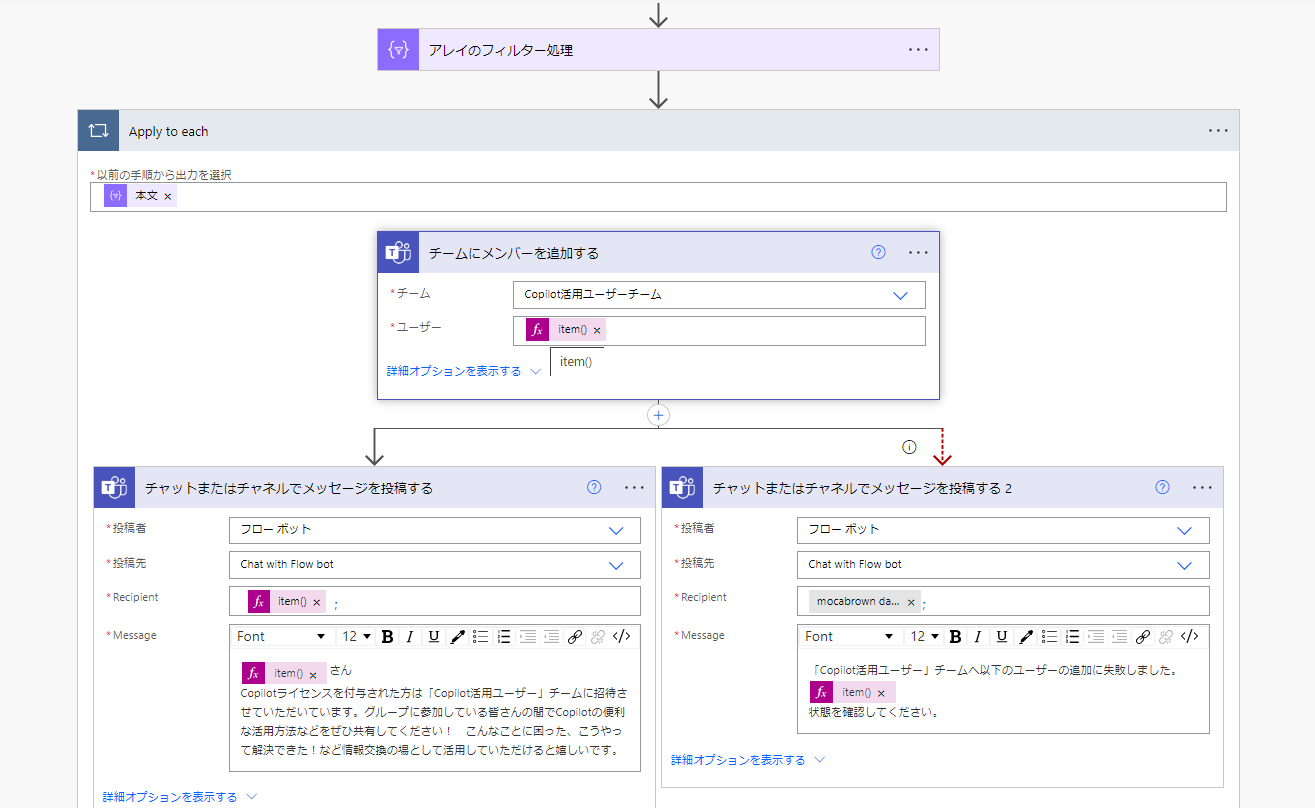Remove item() token in left message body
This screenshot has width=1315, height=808.
pyautogui.click(x=313, y=674)
